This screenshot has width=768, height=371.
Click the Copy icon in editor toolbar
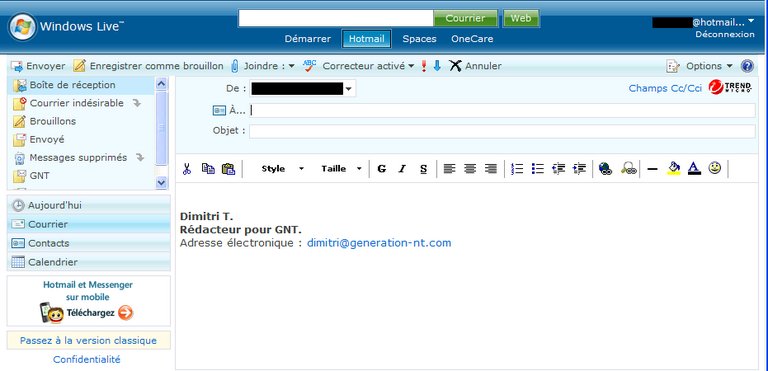(x=208, y=169)
